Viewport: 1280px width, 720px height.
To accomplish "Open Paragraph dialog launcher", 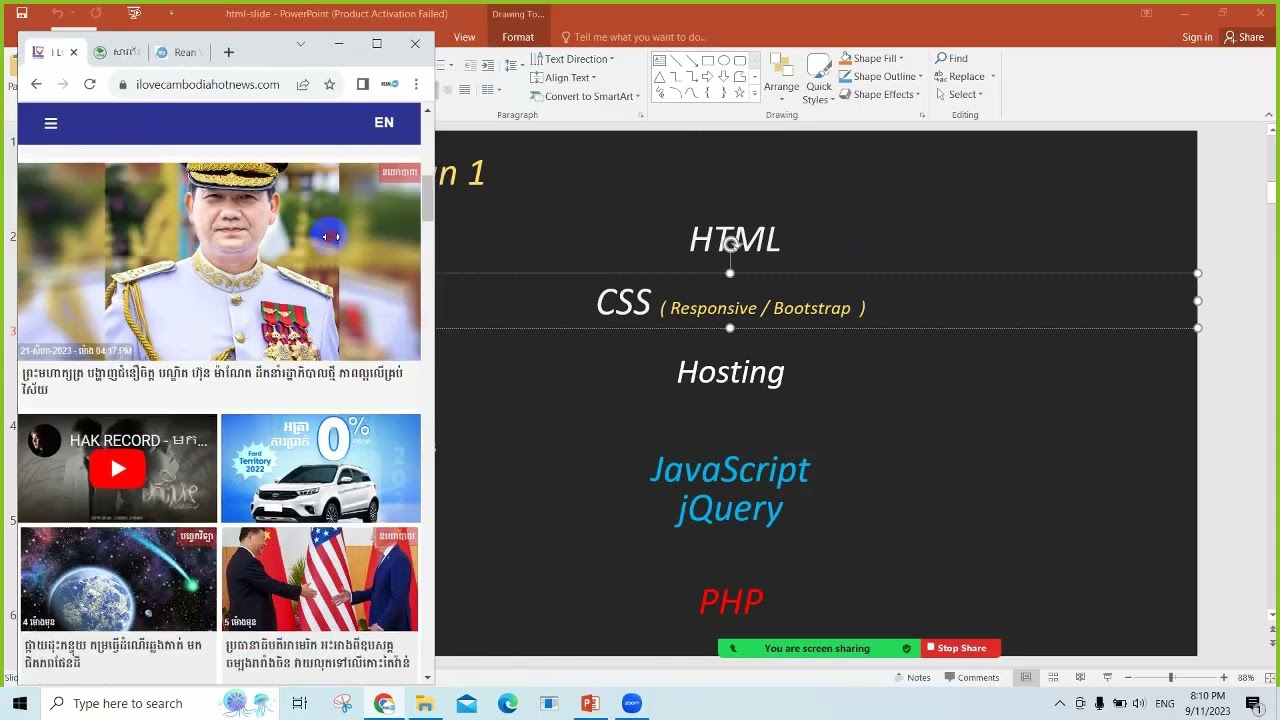I will [641, 115].
